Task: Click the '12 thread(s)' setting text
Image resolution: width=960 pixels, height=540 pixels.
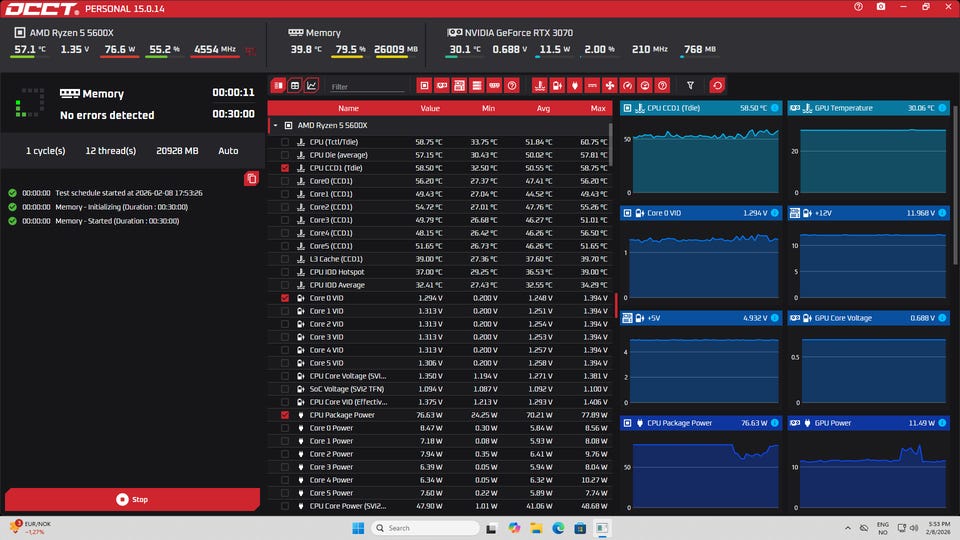Action: pyautogui.click(x=111, y=151)
